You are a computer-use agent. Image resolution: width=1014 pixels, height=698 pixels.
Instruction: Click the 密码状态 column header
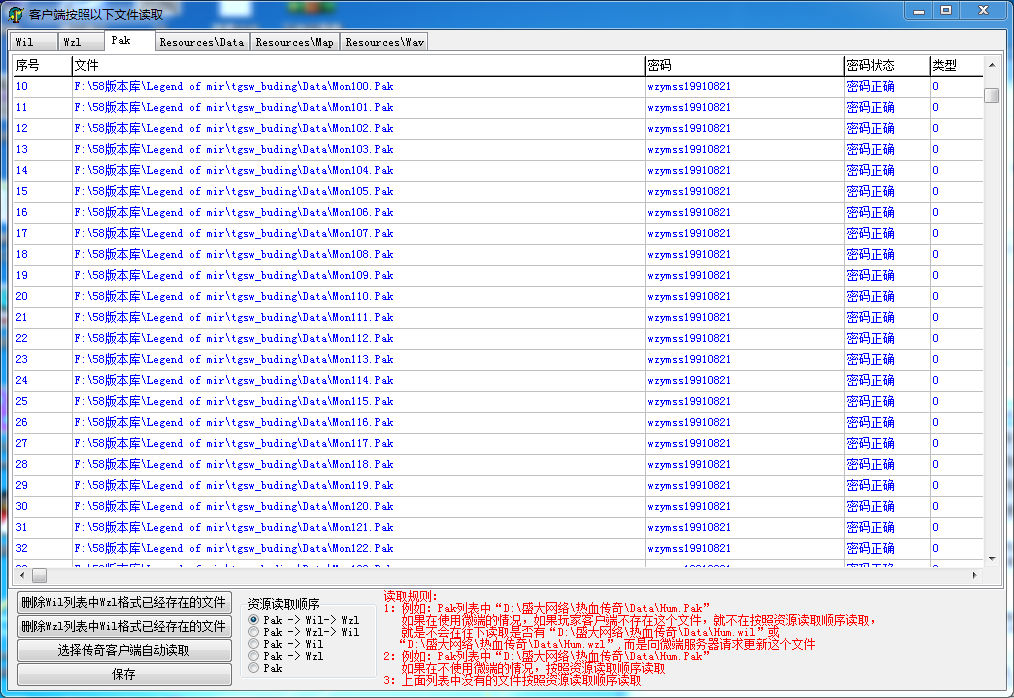(887, 65)
